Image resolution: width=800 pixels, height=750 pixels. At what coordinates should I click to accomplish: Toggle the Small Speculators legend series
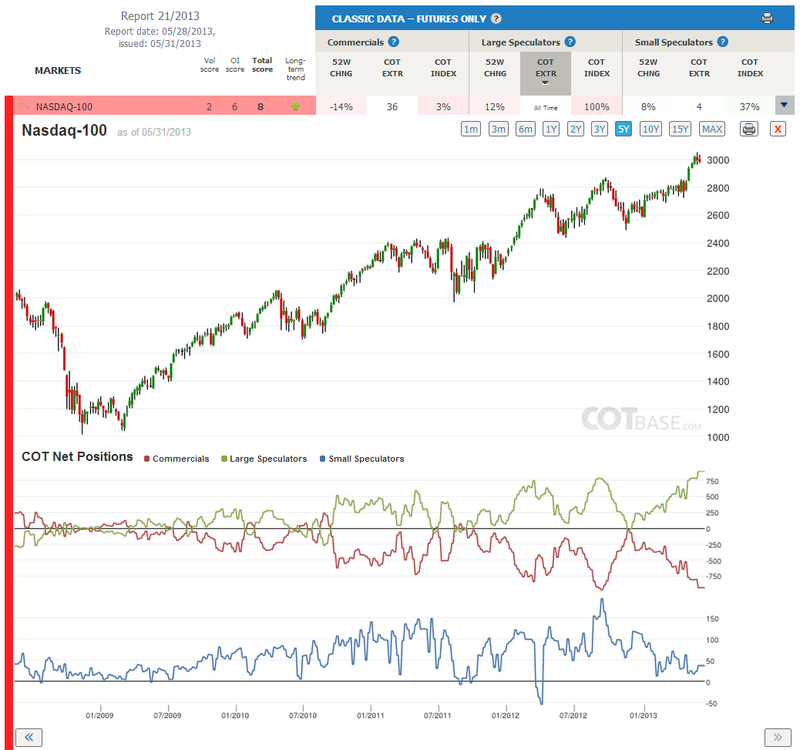tap(362, 459)
